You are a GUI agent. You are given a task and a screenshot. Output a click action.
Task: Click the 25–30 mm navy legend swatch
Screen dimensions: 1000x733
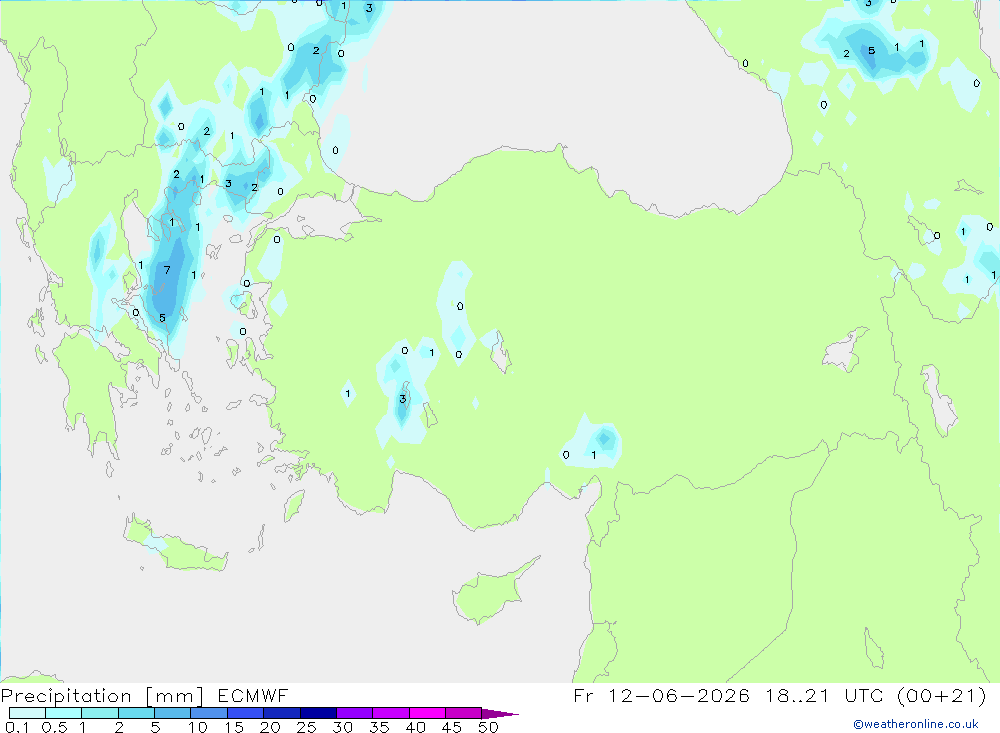(x=318, y=713)
